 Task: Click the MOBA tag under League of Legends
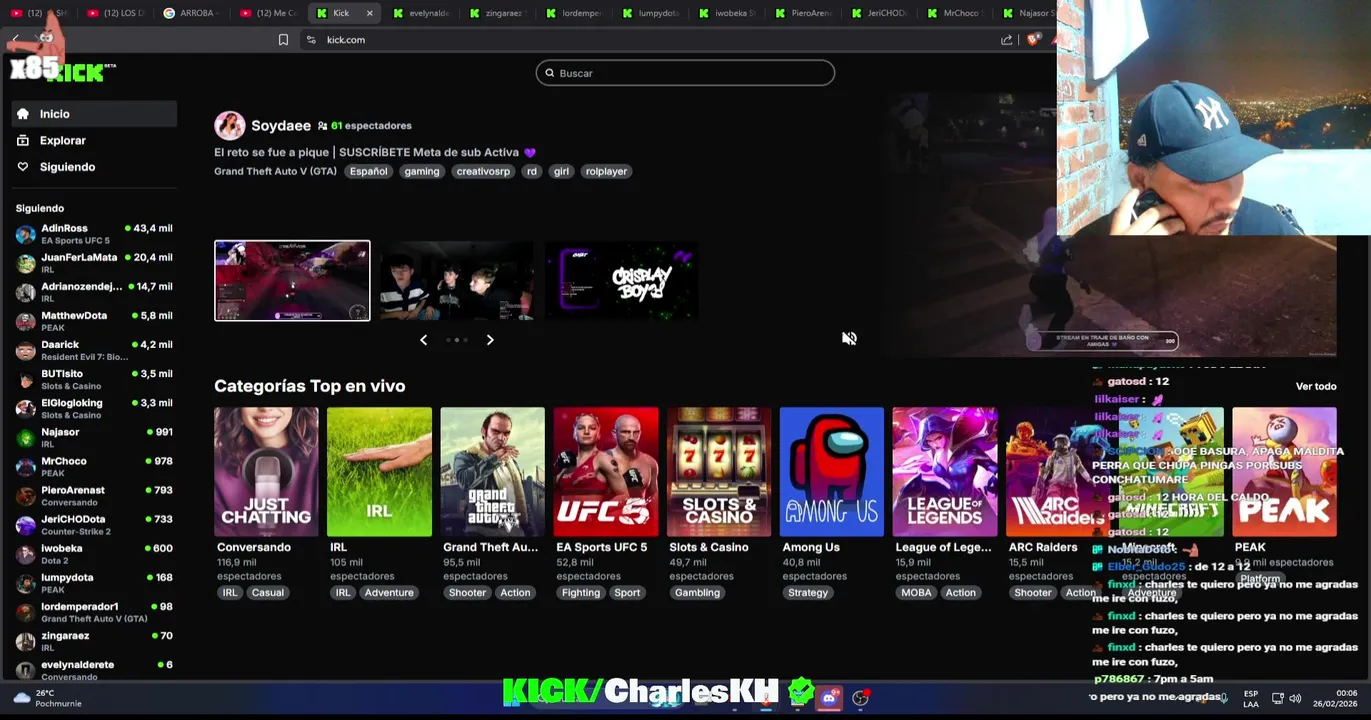(916, 593)
